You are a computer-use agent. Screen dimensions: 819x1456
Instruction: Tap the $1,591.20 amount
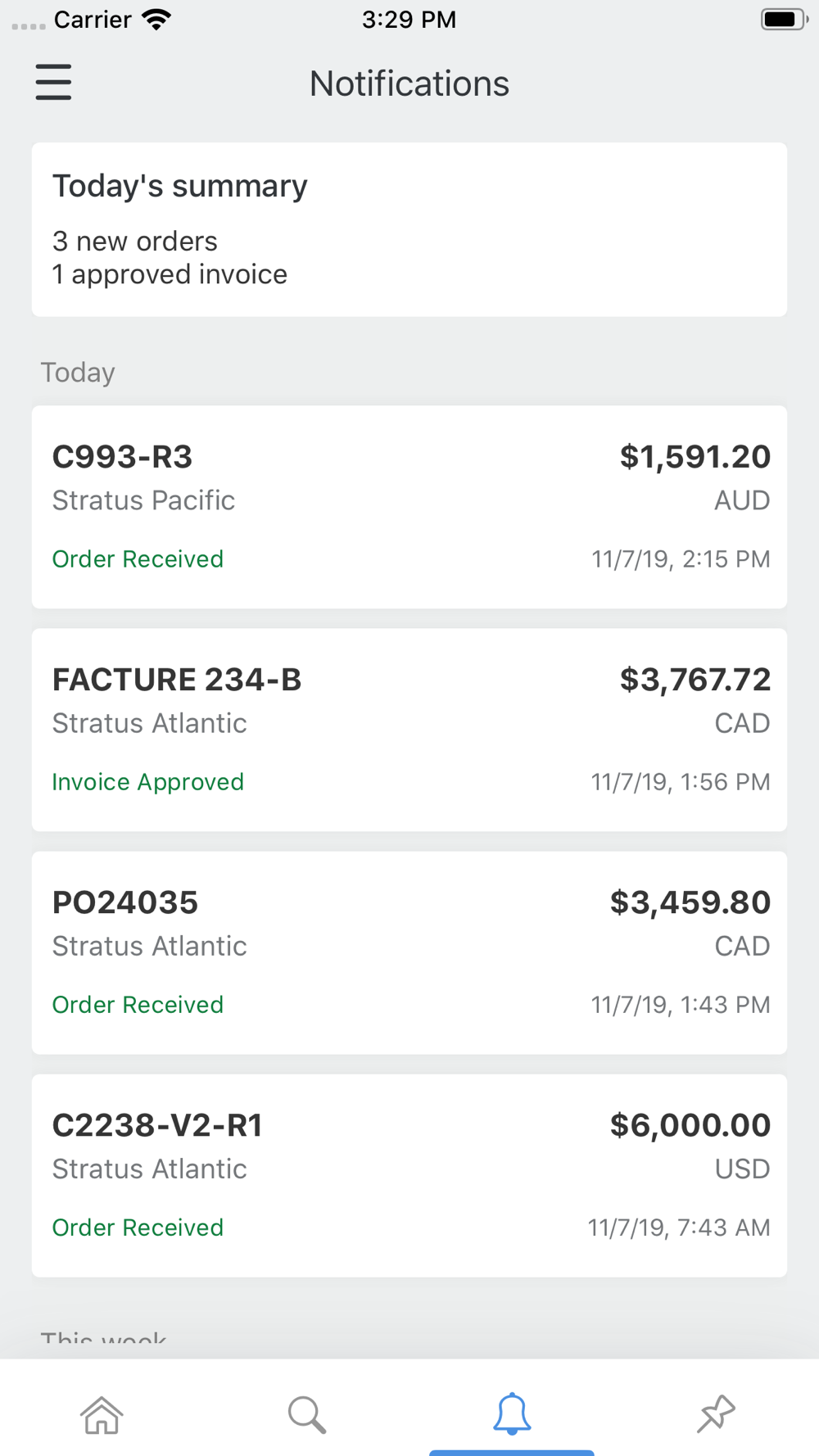[x=695, y=457]
